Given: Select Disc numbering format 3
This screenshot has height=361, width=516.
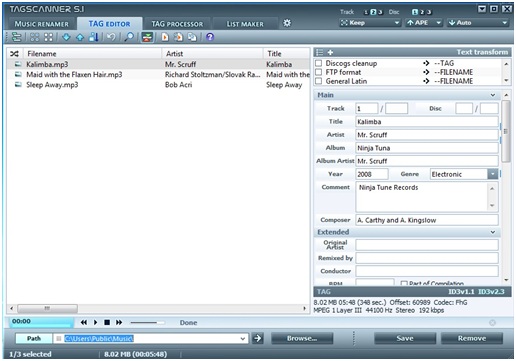Looking at the screenshot, I should coord(429,12).
